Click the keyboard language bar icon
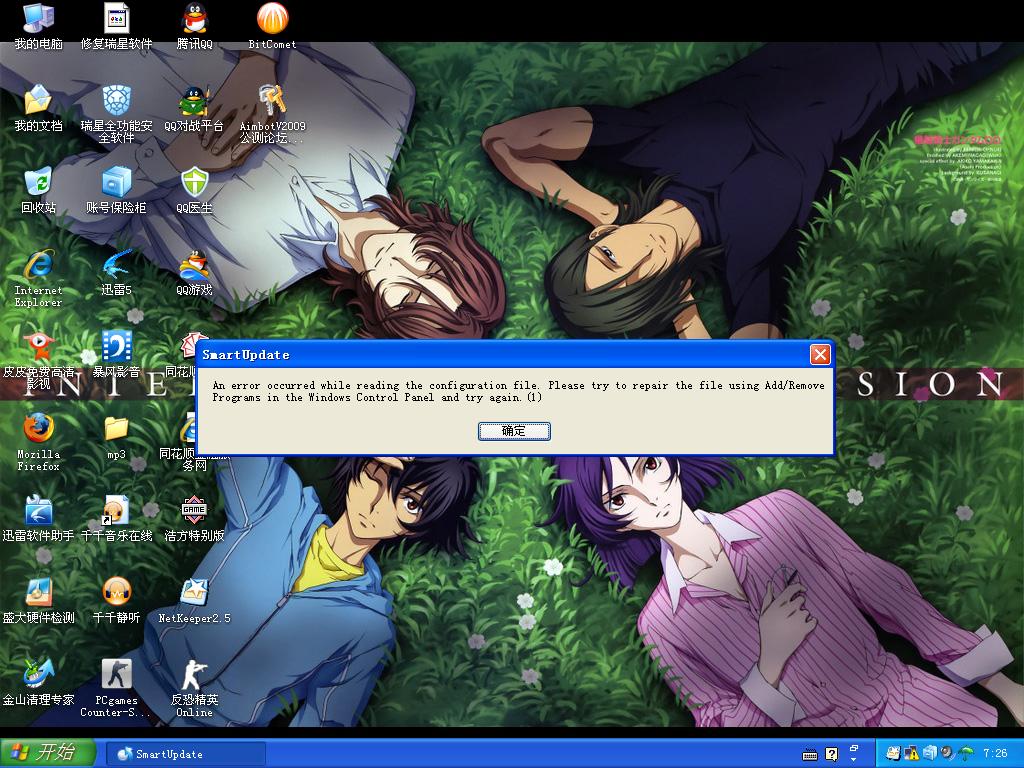Viewport: 1024px width, 768px height. coord(810,755)
